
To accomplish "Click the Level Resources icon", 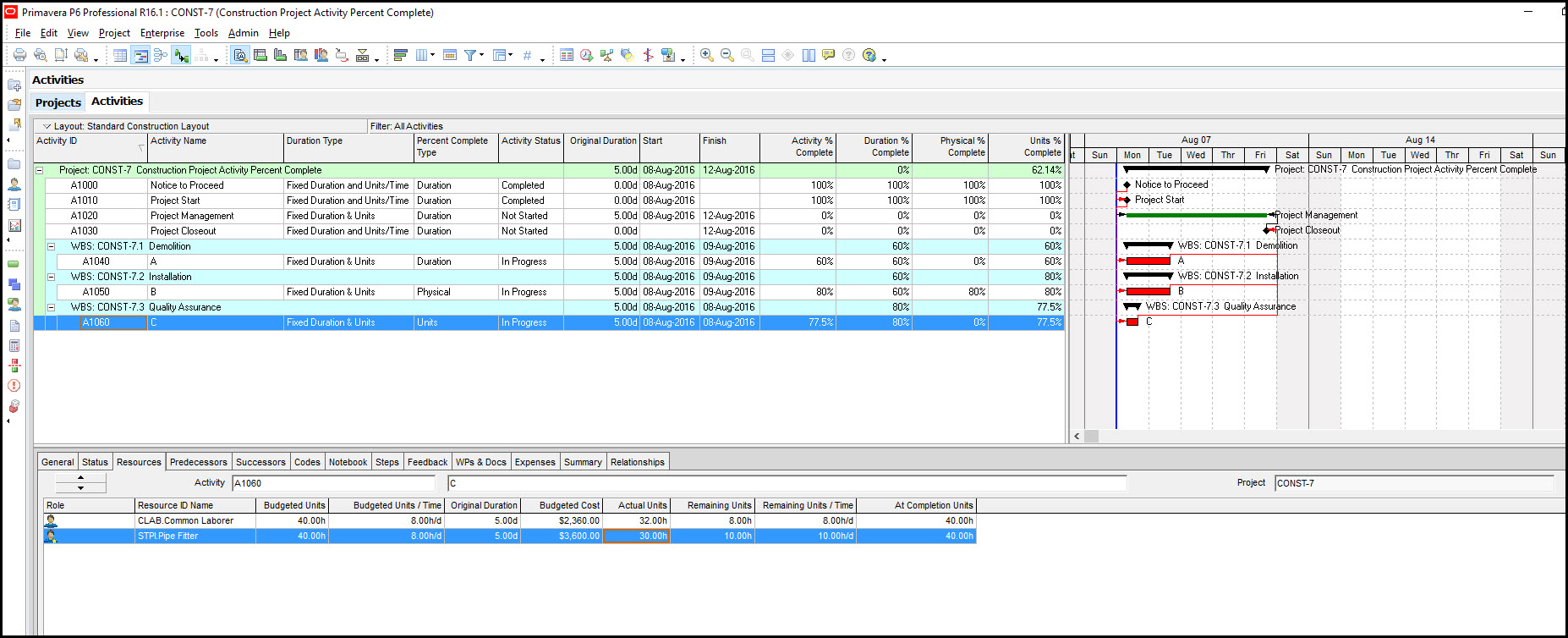I will 607,55.
